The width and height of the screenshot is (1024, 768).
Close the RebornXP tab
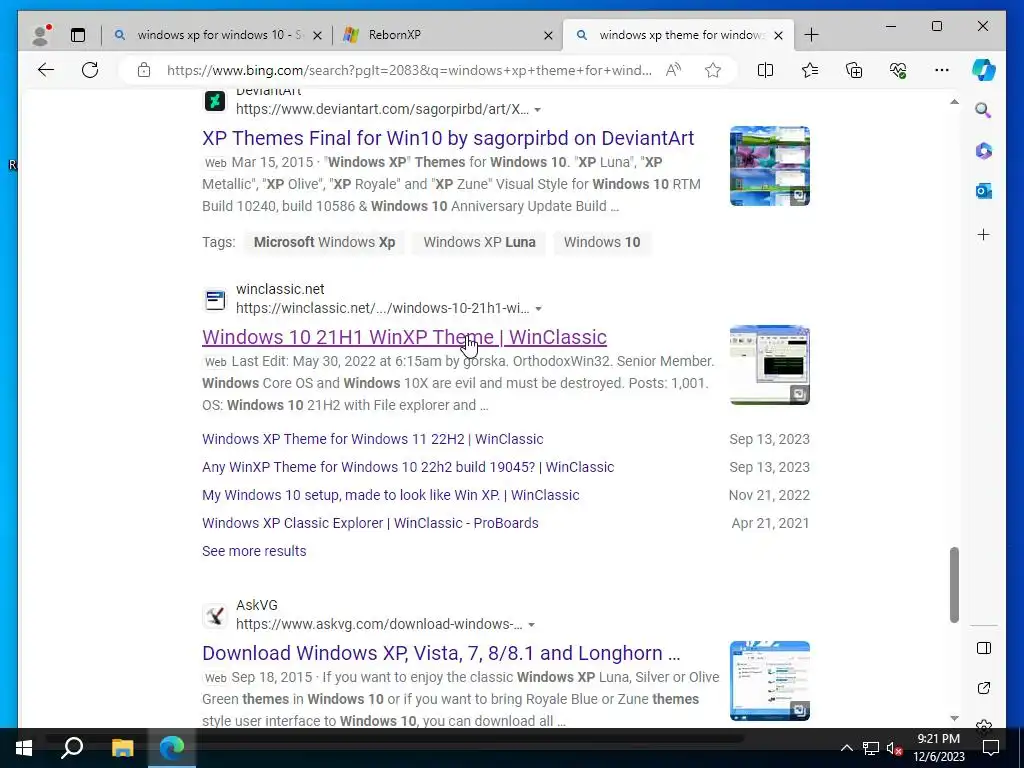(549, 35)
